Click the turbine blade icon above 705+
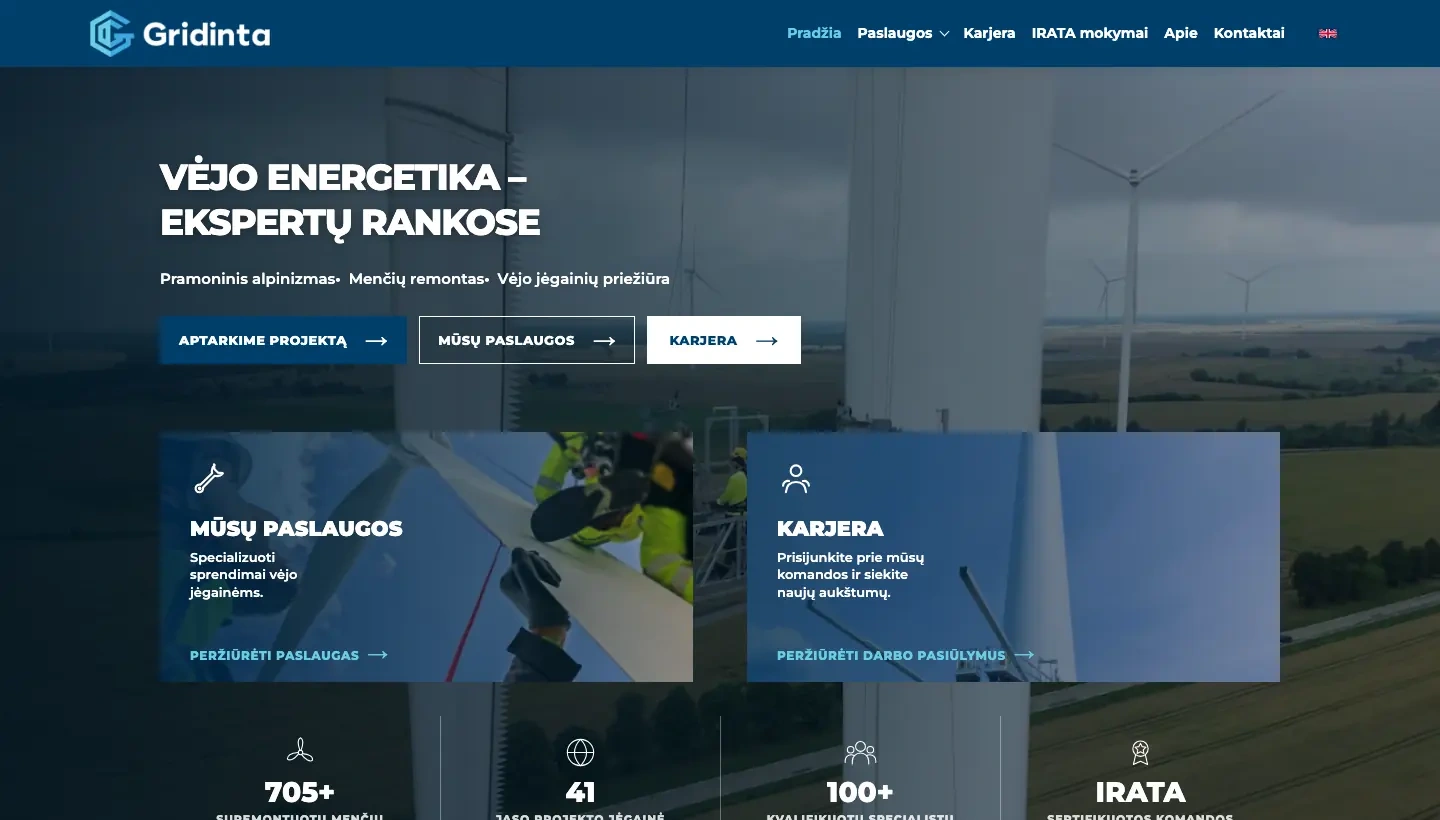 point(300,751)
